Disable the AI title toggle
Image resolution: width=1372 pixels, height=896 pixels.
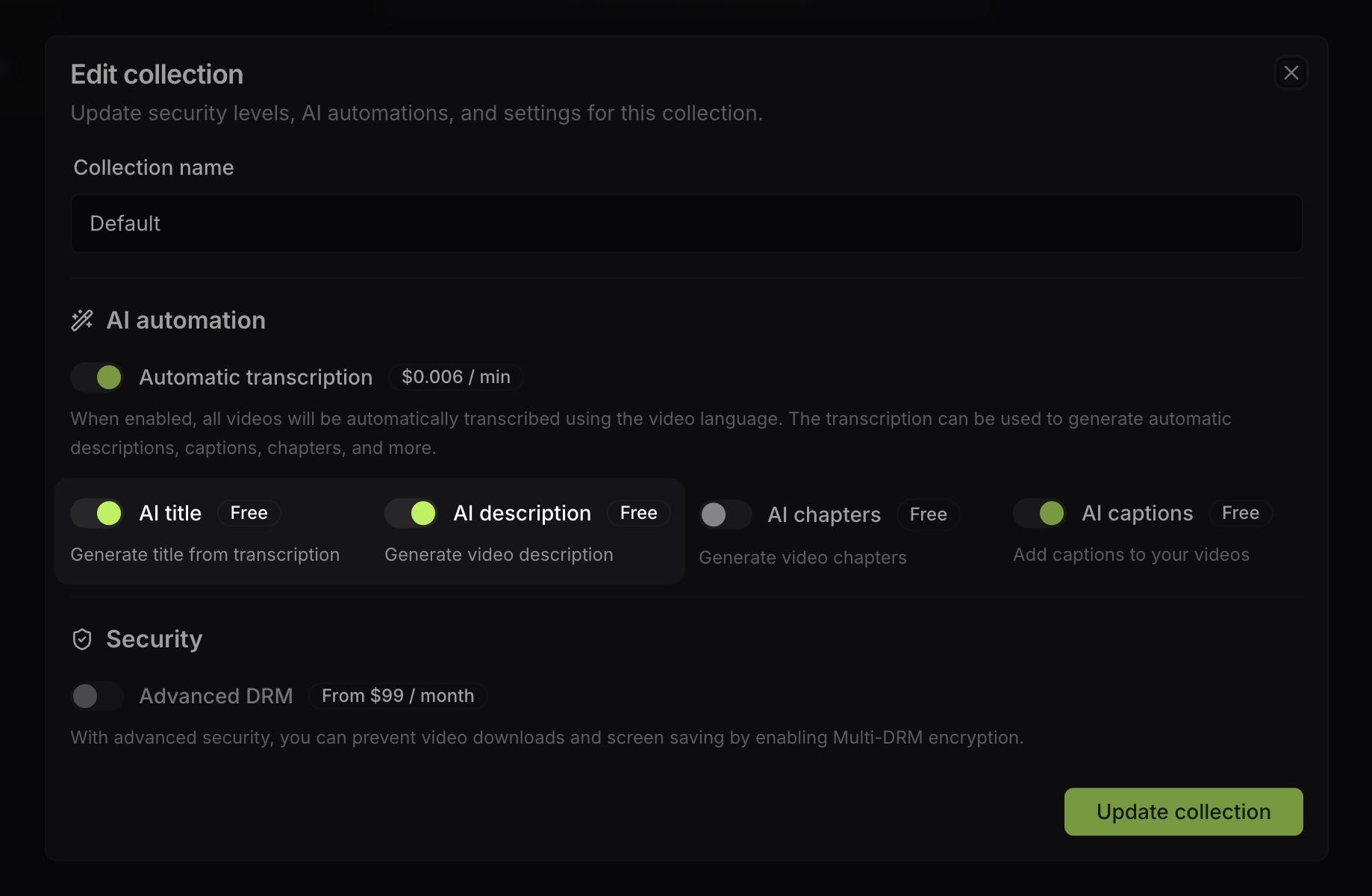97,513
